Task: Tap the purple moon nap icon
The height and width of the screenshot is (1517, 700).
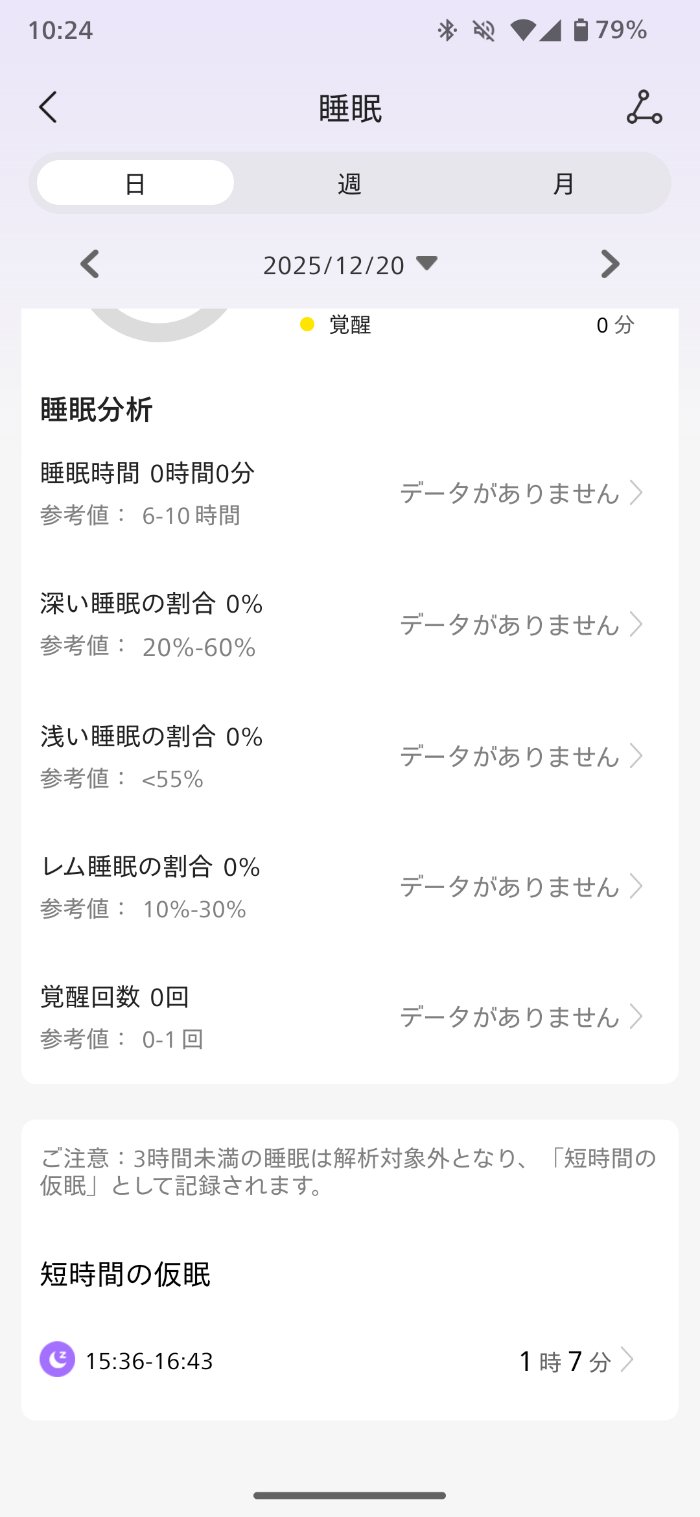Action: [x=57, y=1359]
